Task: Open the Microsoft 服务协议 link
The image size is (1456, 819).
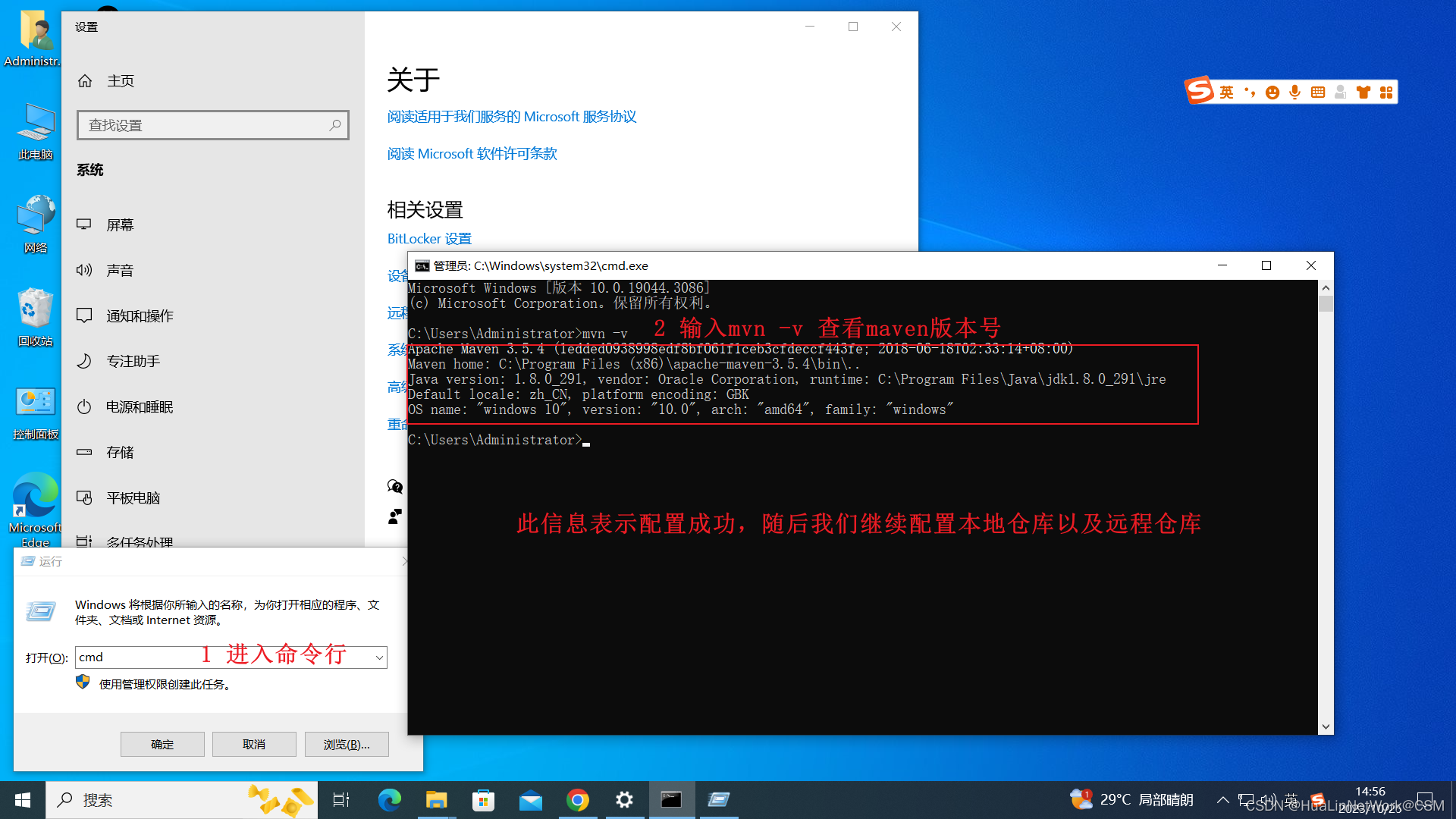Action: tap(512, 117)
